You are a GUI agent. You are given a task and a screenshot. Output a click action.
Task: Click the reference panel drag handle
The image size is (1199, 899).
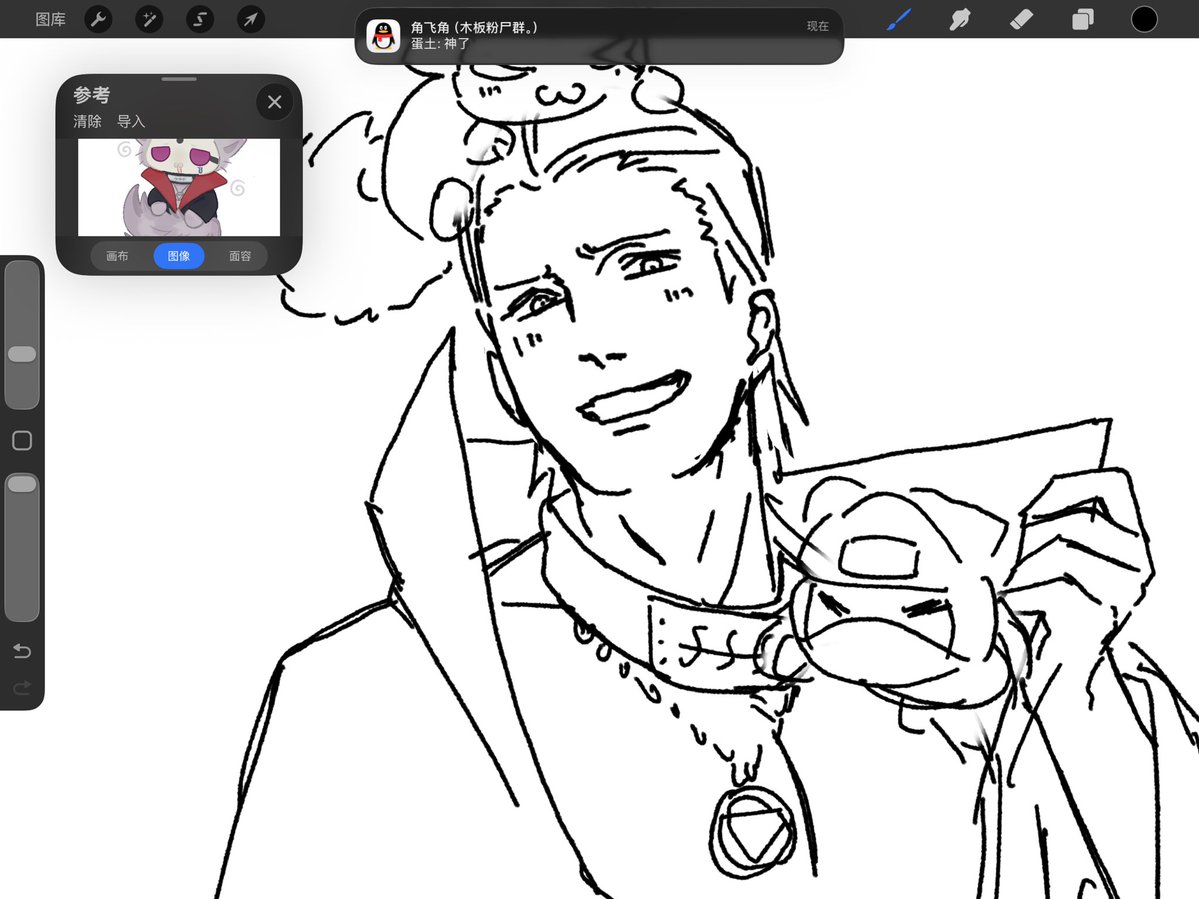pyautogui.click(x=179, y=79)
